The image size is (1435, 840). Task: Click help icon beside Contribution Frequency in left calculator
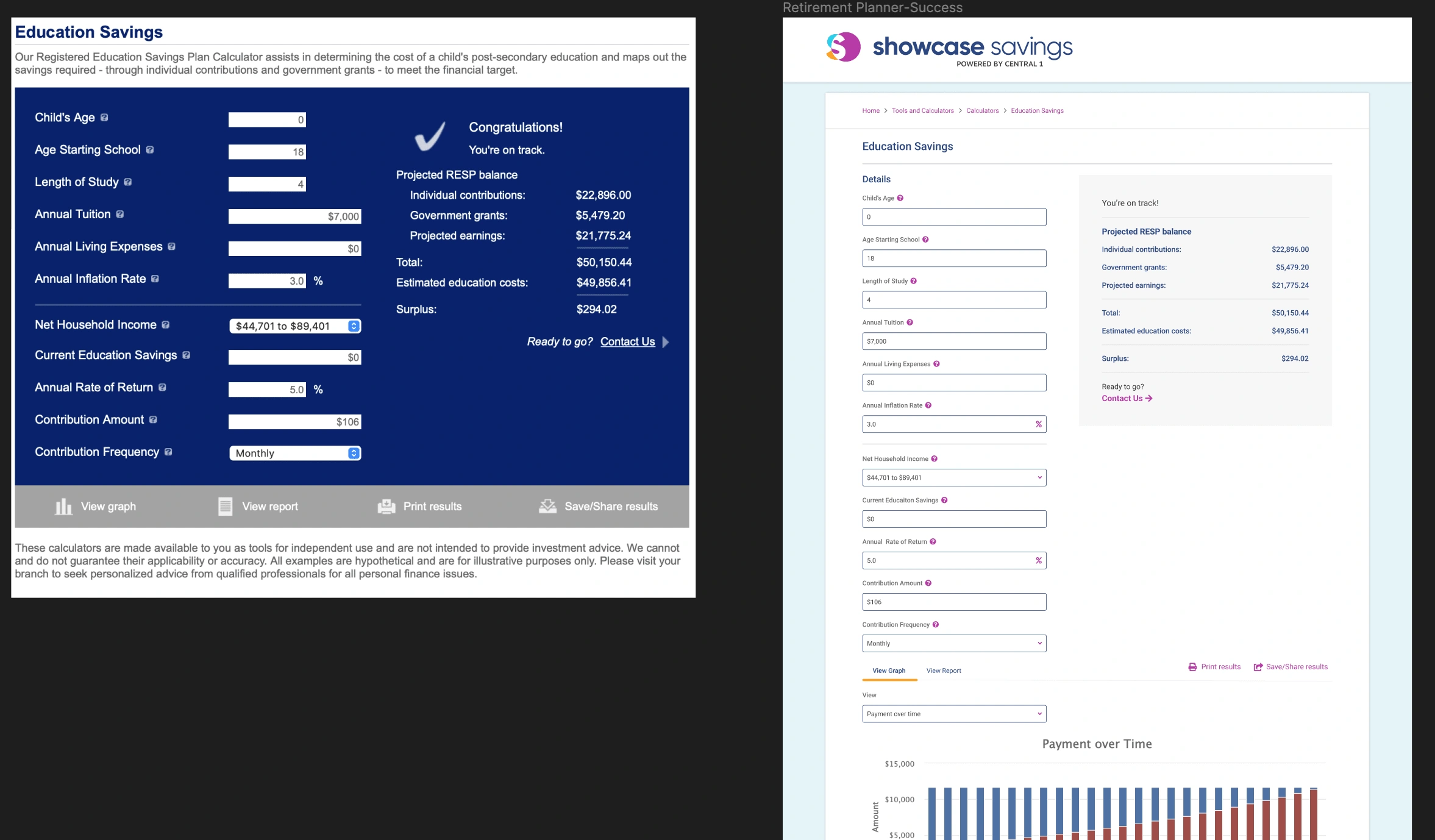click(x=168, y=452)
